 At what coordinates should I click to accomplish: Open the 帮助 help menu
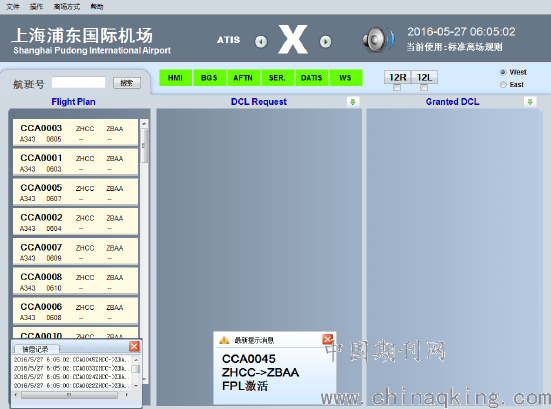pyautogui.click(x=97, y=6)
